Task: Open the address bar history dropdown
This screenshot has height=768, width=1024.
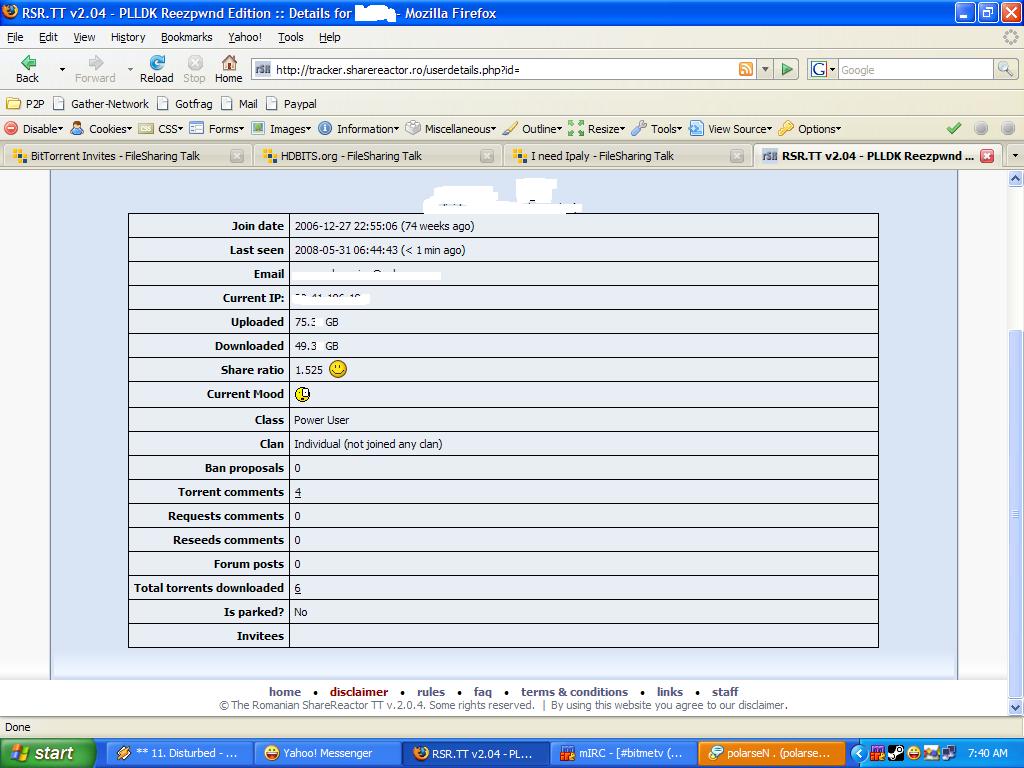Action: click(766, 69)
